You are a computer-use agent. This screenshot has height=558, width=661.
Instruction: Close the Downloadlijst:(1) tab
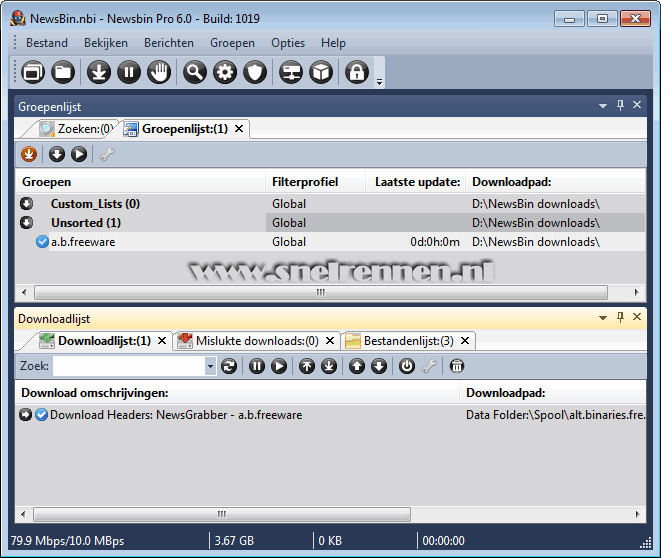(x=162, y=341)
